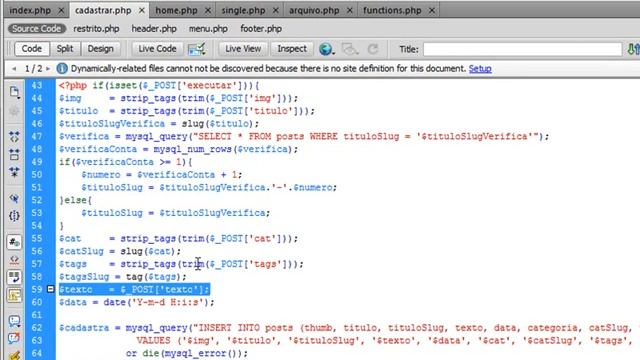Viewport: 640px width, 360px height.
Task: Click the show code navigator icon
Action: pyautogui.click(x=14, y=111)
